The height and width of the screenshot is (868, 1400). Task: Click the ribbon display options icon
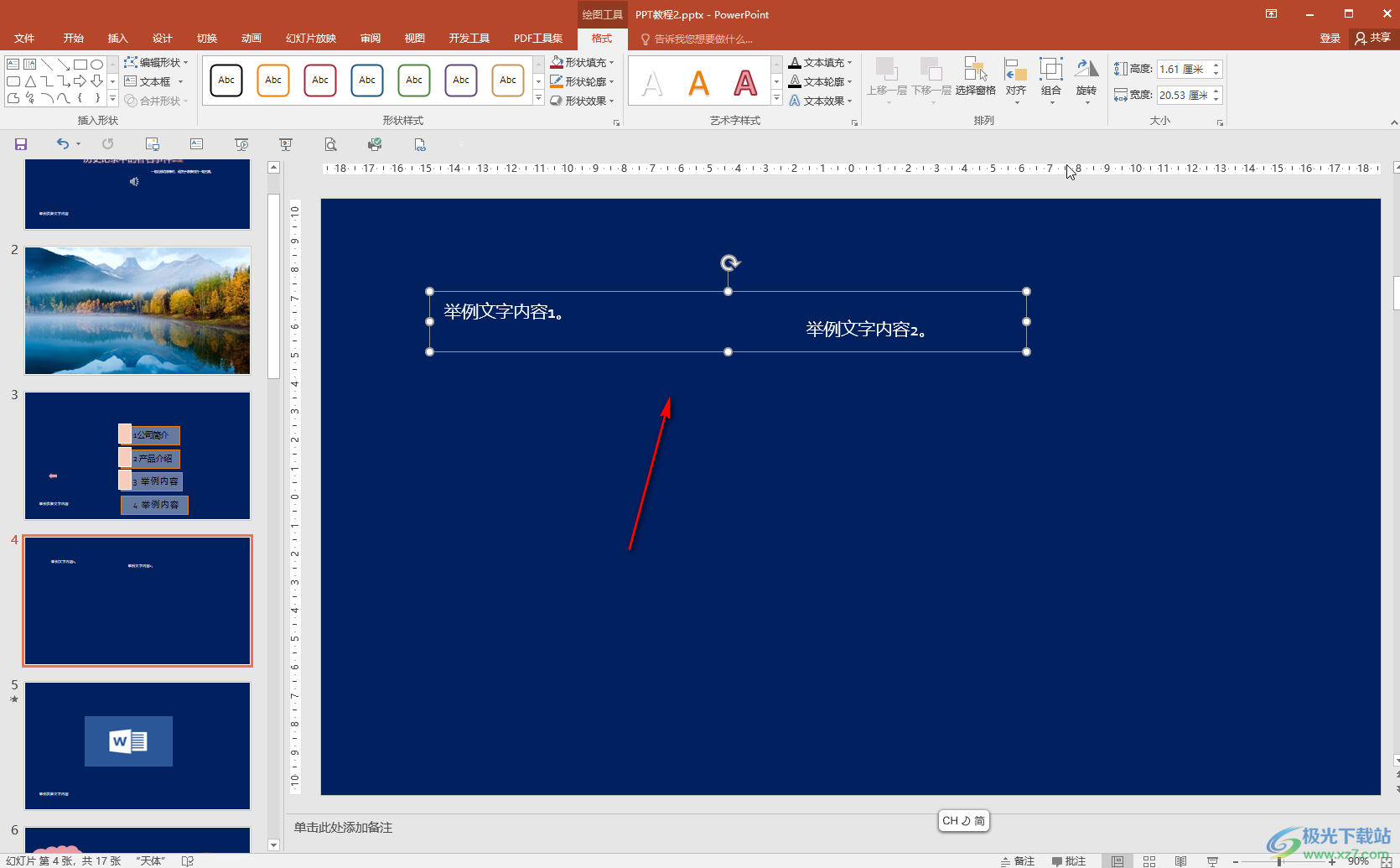[x=1272, y=13]
